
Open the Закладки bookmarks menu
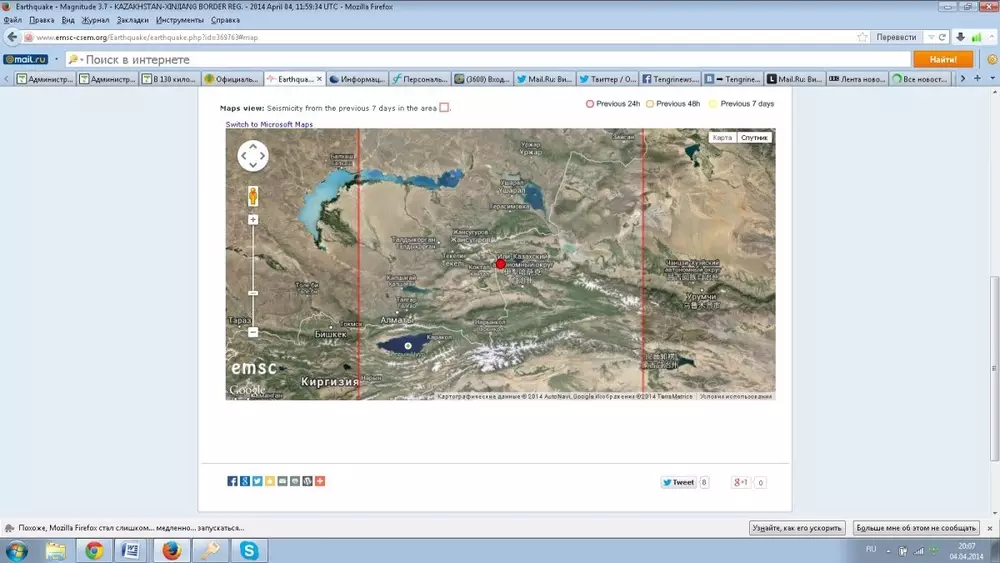coord(132,20)
